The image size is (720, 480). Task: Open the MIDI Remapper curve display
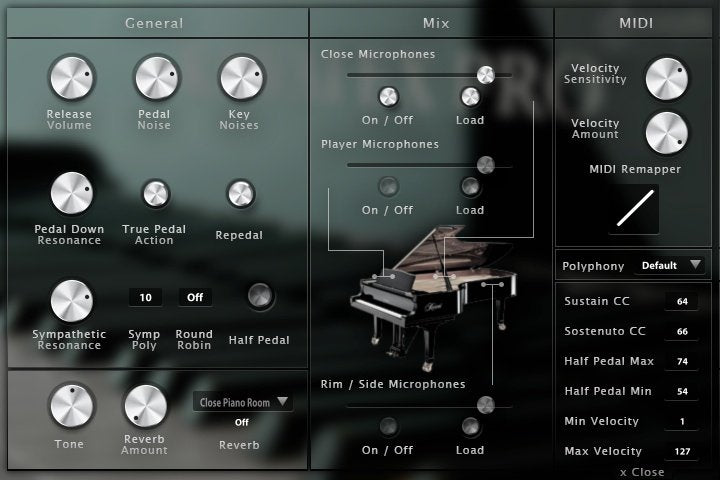tap(634, 208)
